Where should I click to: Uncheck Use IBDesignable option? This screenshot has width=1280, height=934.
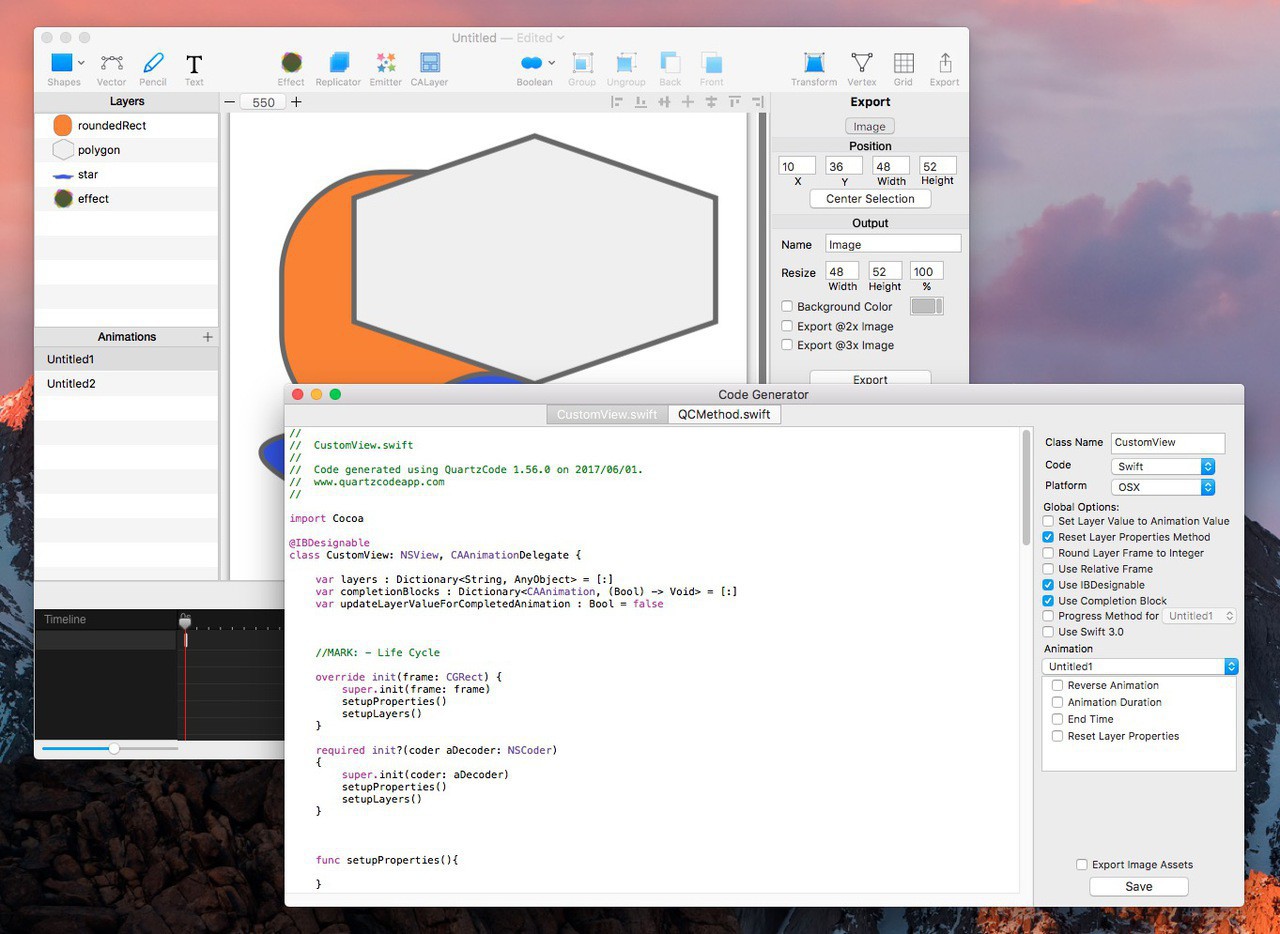point(1048,585)
